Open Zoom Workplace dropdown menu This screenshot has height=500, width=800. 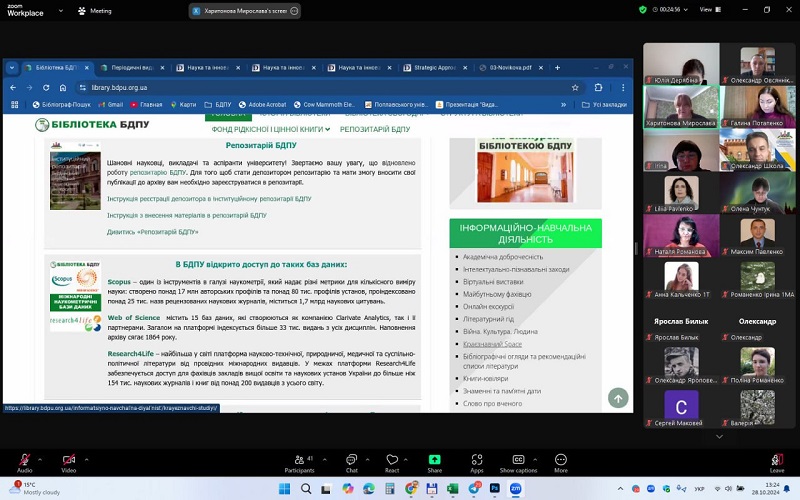(x=61, y=10)
